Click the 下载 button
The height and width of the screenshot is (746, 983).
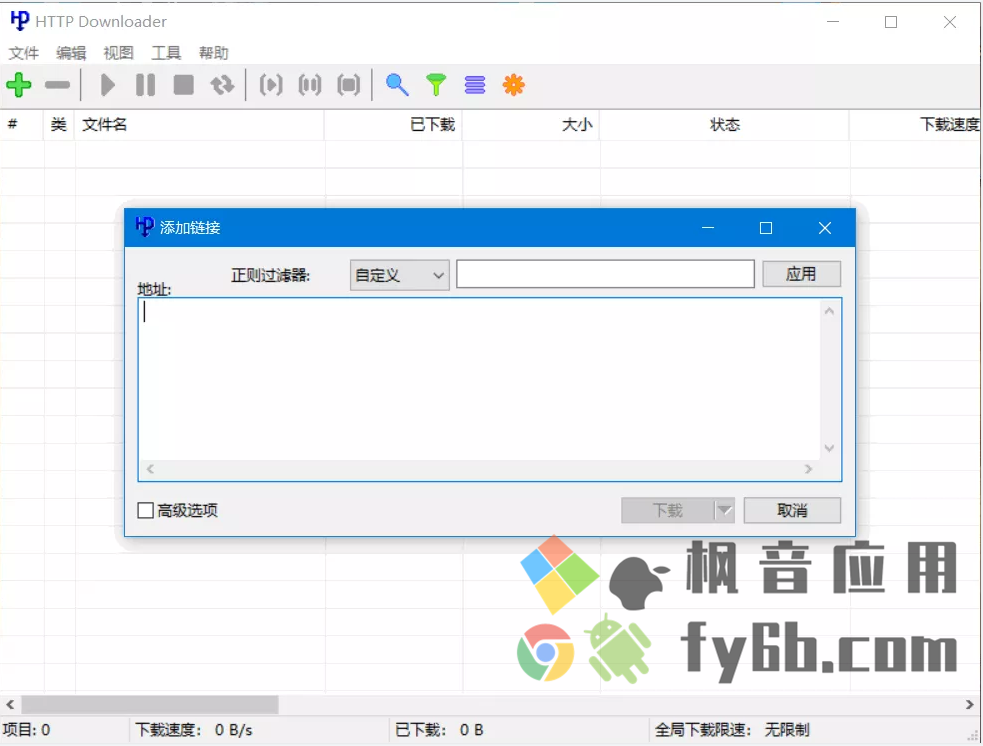(x=668, y=510)
